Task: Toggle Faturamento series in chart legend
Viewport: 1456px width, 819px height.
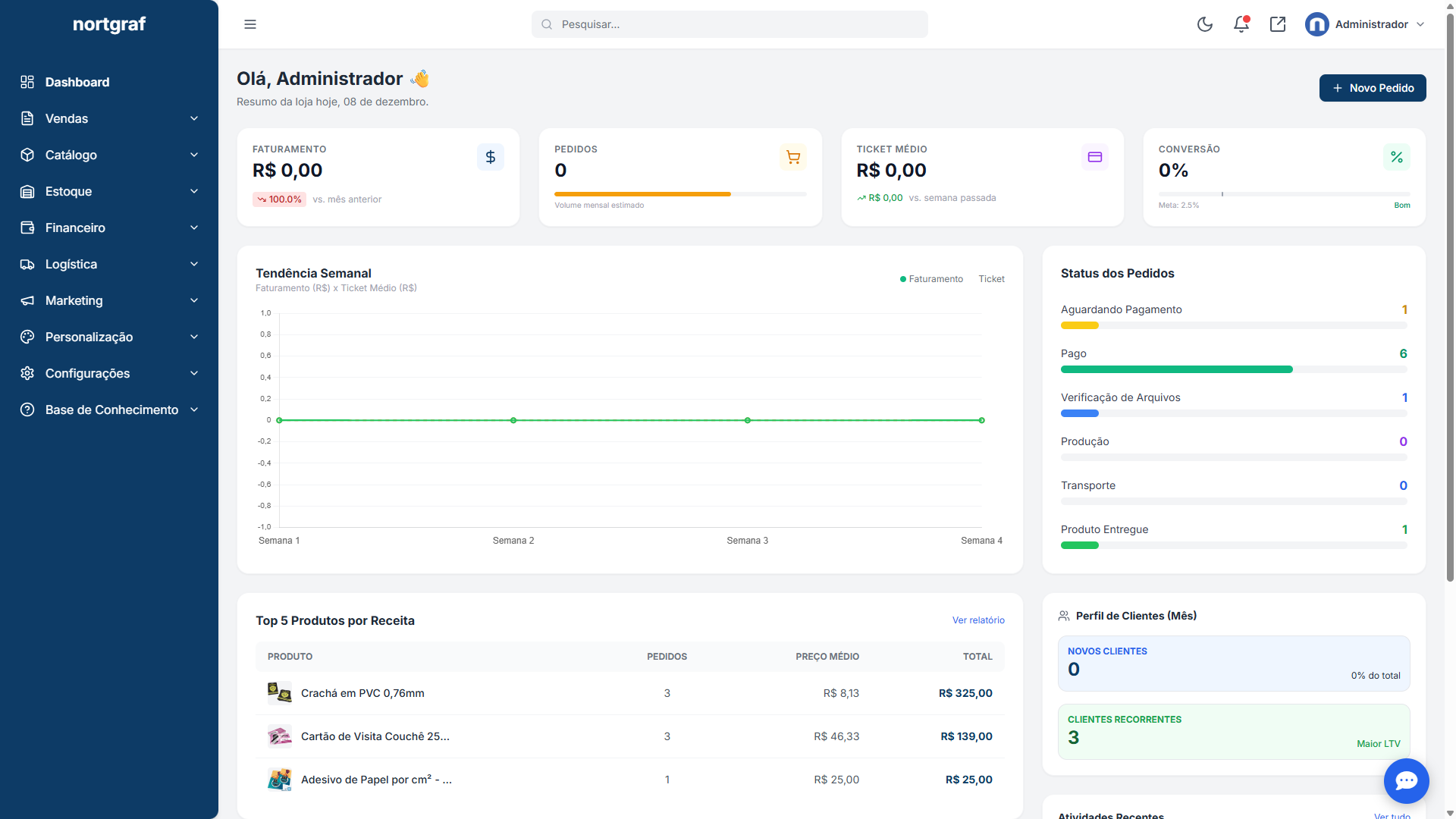Action: click(931, 279)
